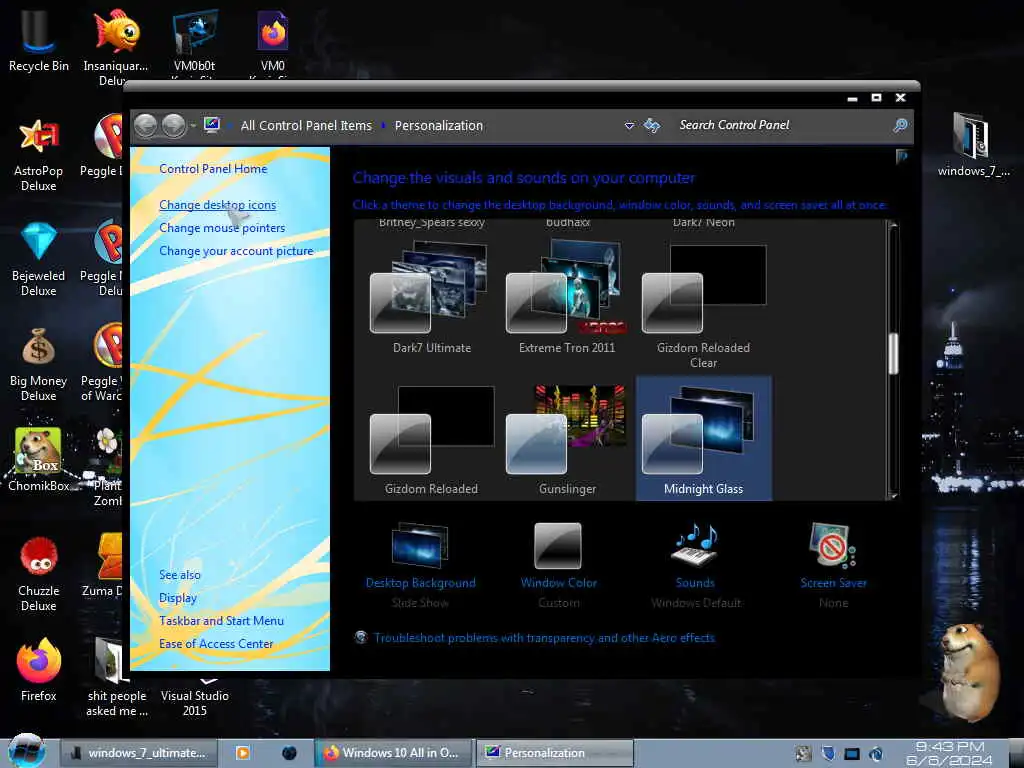Click the monitor icon in system tray

[852, 754]
